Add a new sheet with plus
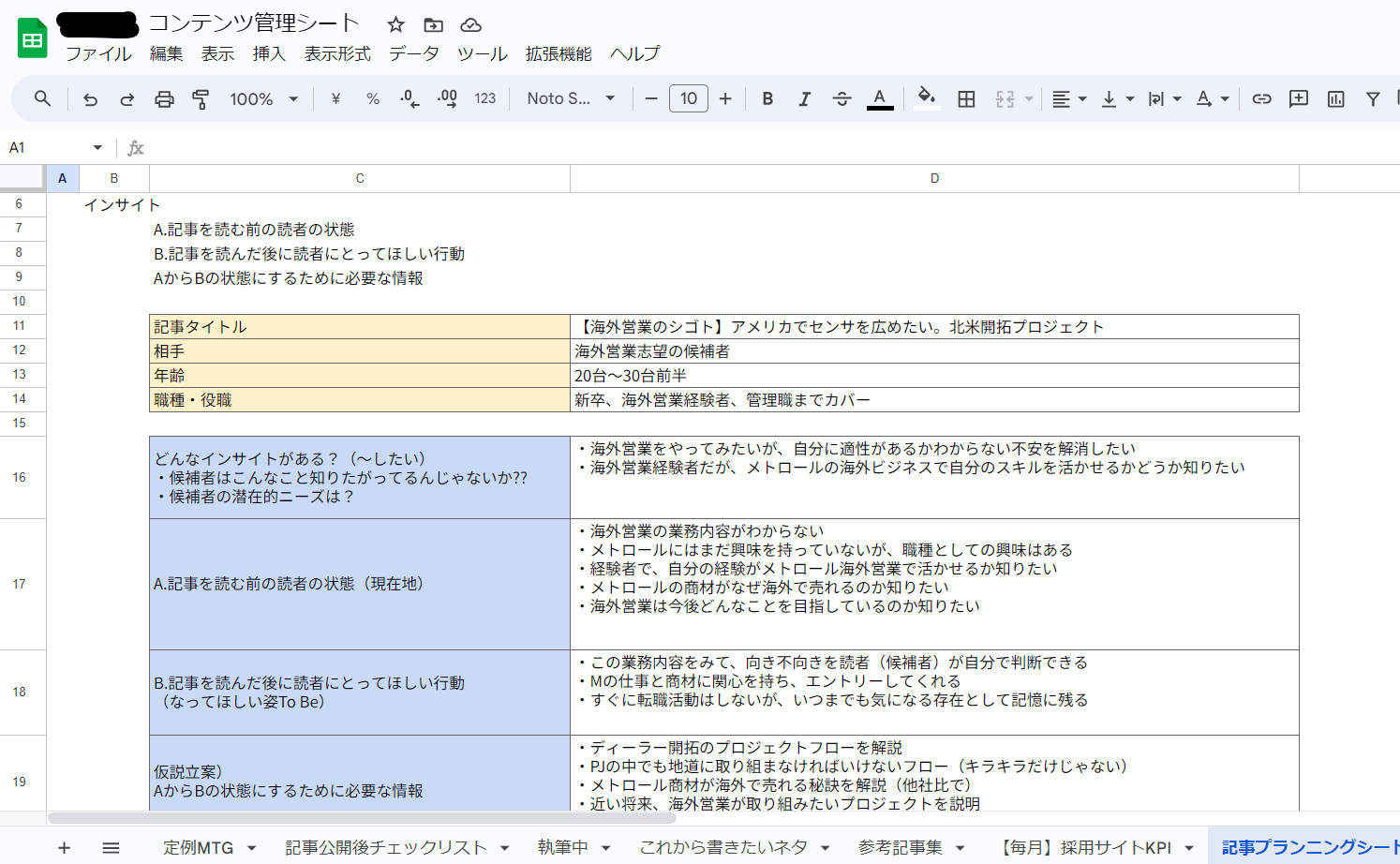Screen dimensions: 1400x864 click(x=64, y=847)
